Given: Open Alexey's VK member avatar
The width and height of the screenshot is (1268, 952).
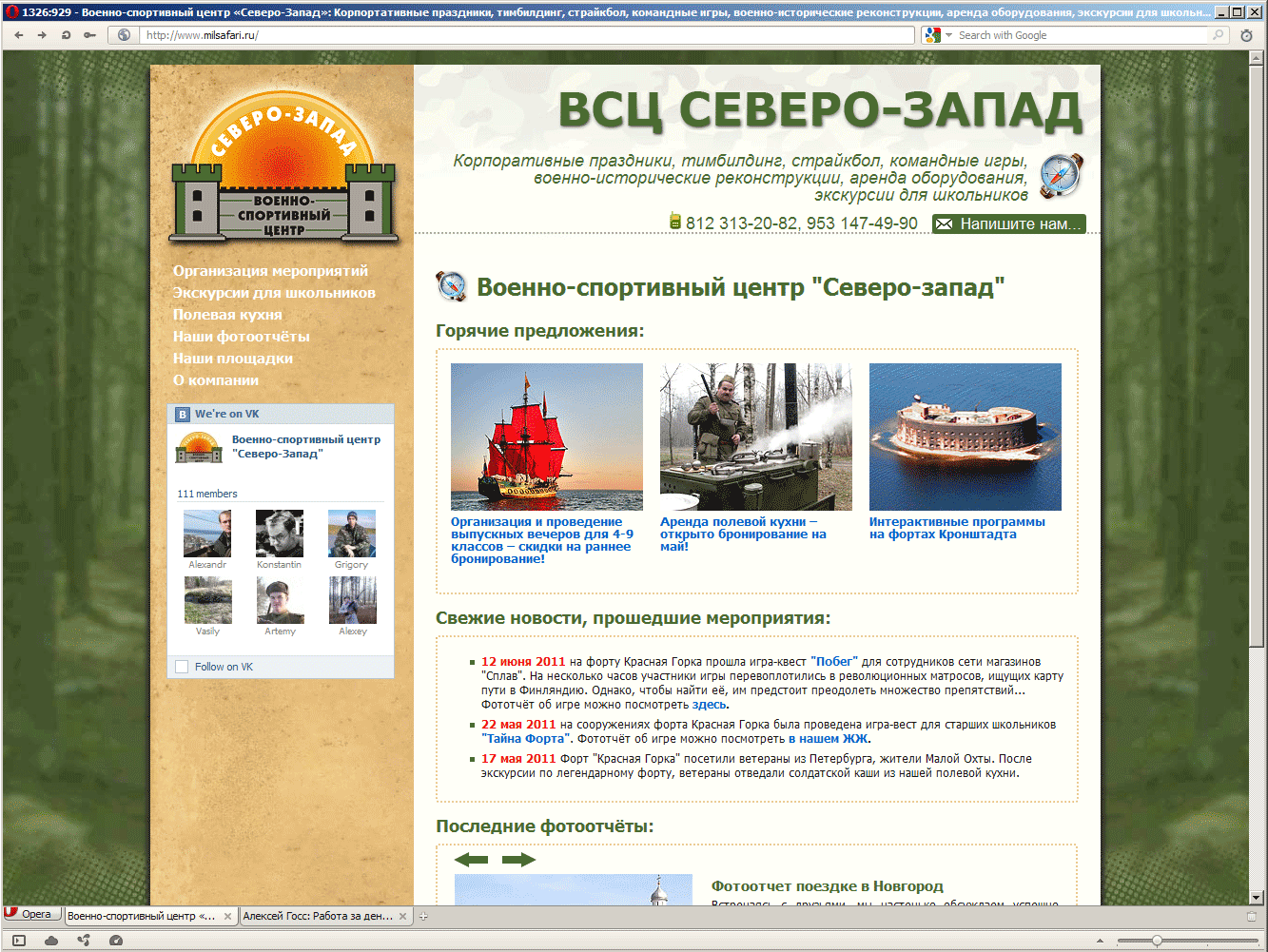Looking at the screenshot, I should [352, 600].
